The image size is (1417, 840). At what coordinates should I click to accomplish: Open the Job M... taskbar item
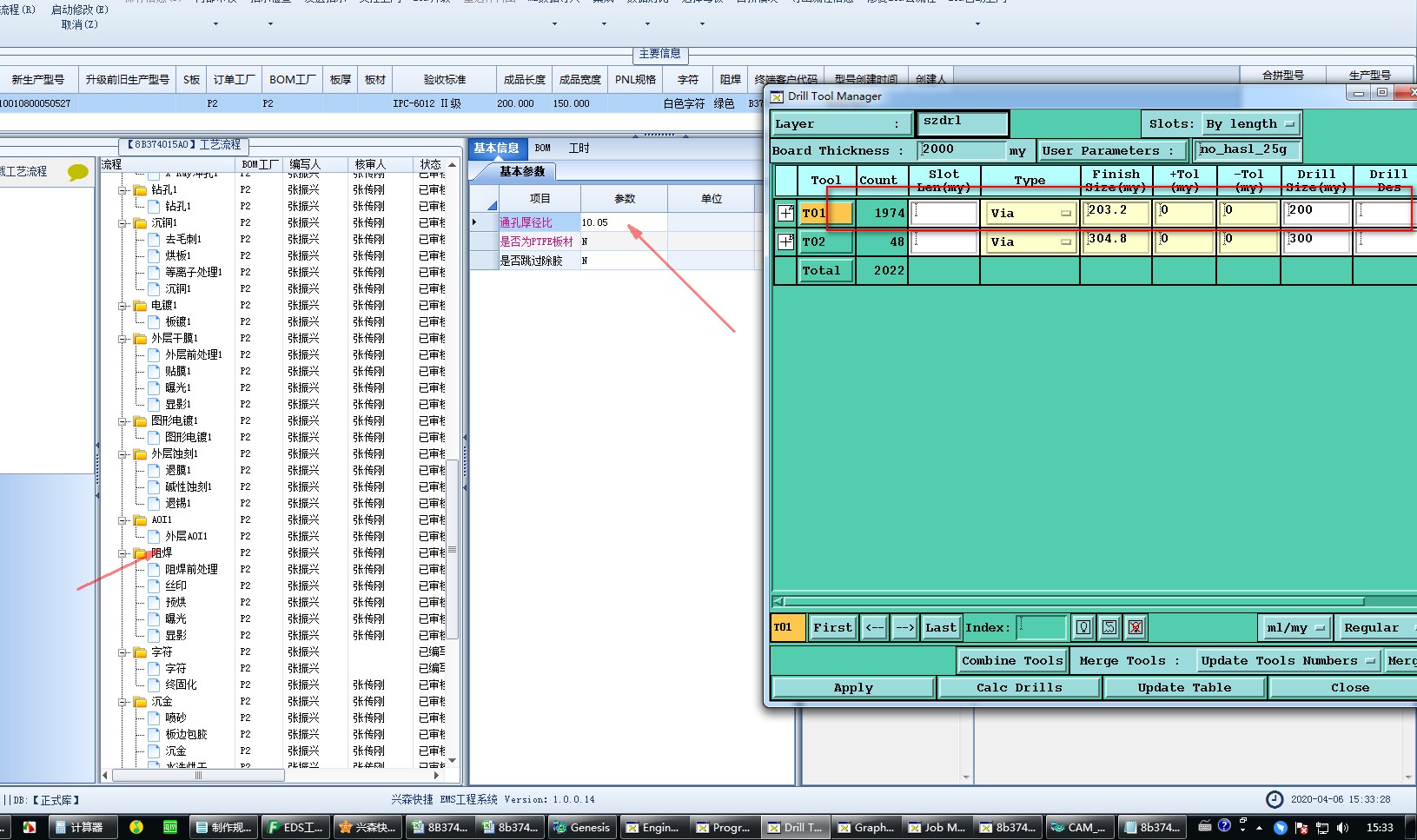tap(937, 827)
